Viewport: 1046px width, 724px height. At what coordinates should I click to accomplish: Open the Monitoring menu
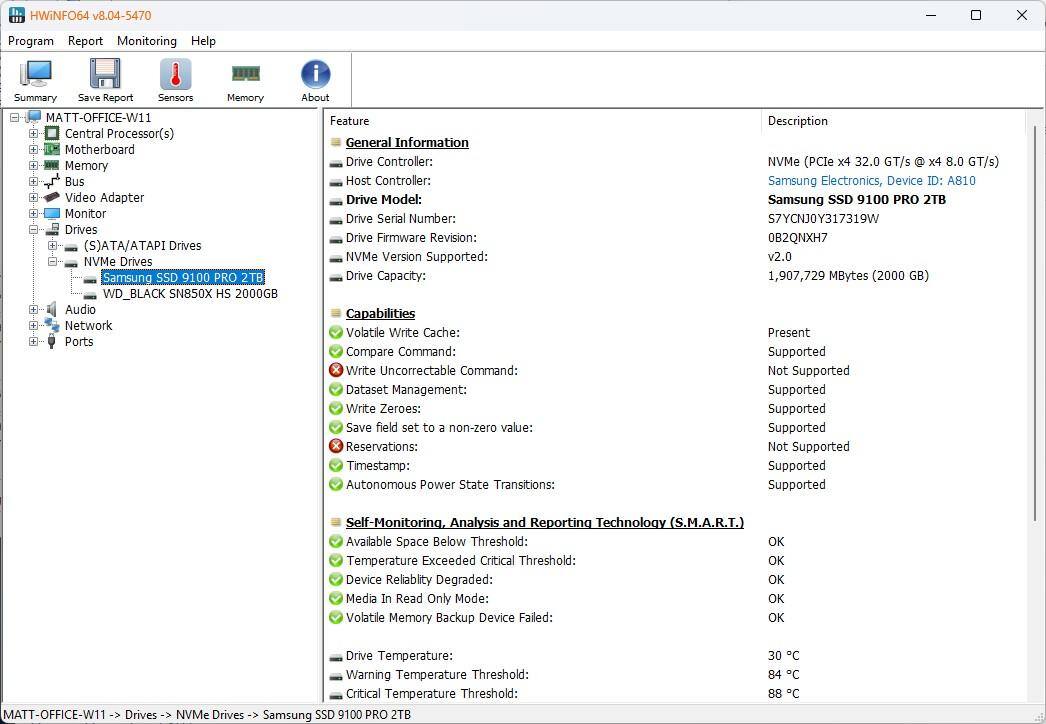point(146,41)
